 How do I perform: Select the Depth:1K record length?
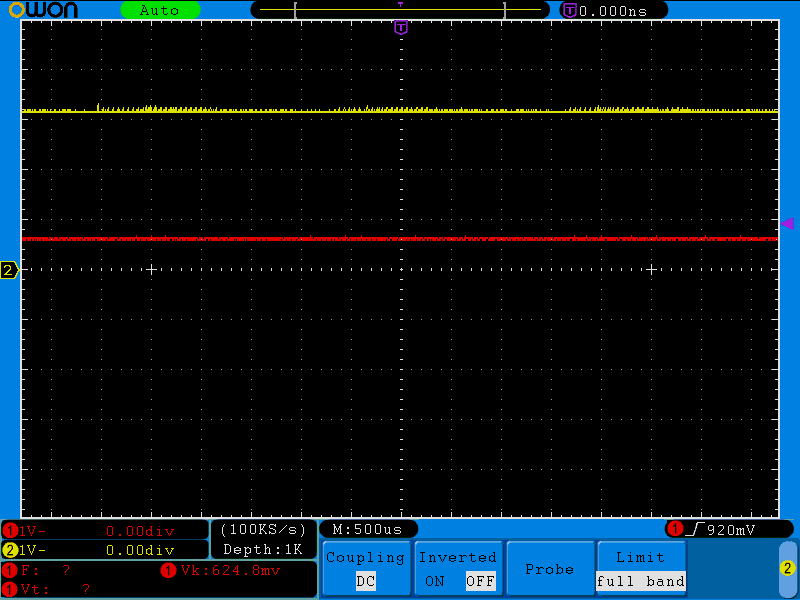tap(263, 549)
